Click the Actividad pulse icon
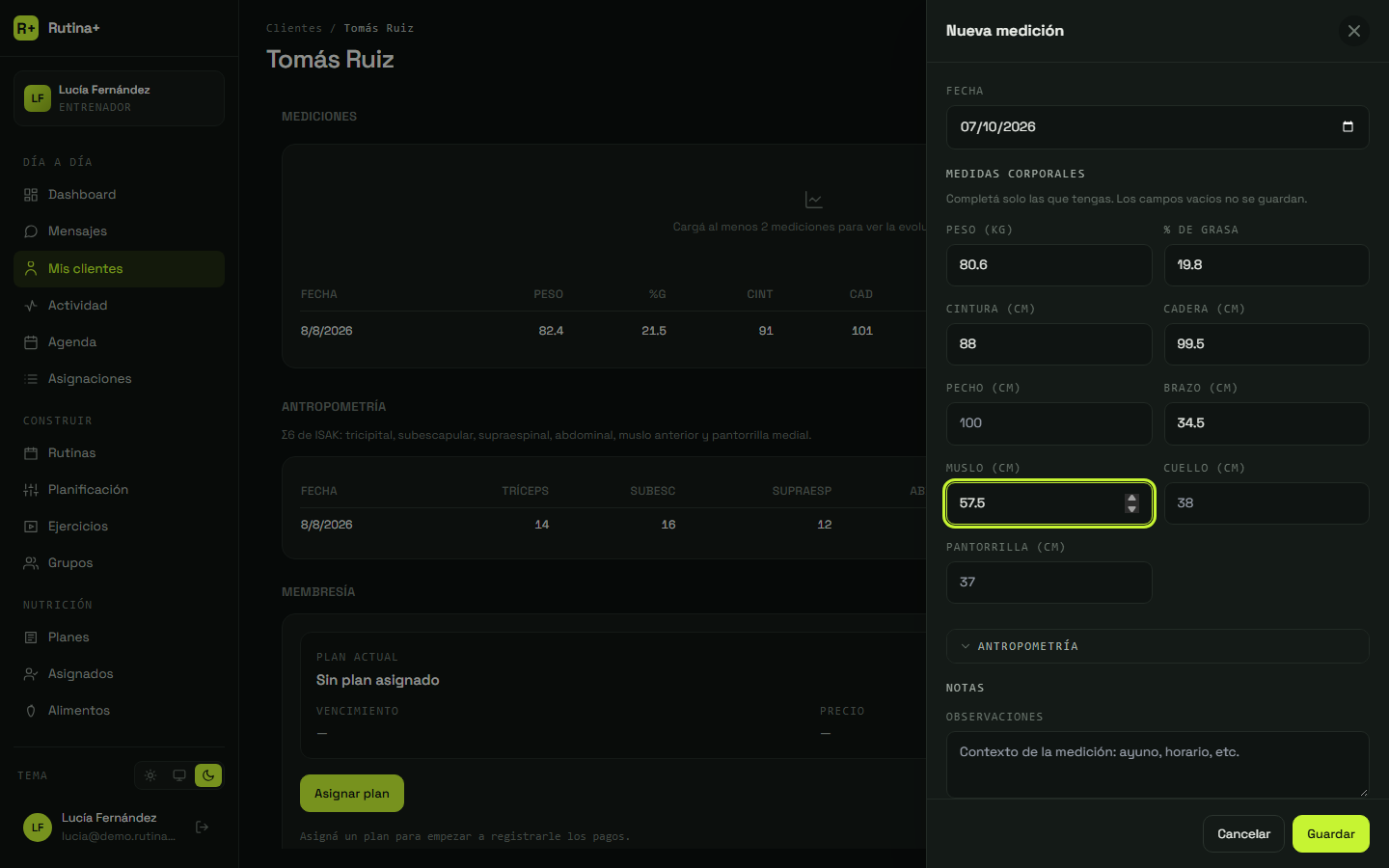 (x=31, y=306)
